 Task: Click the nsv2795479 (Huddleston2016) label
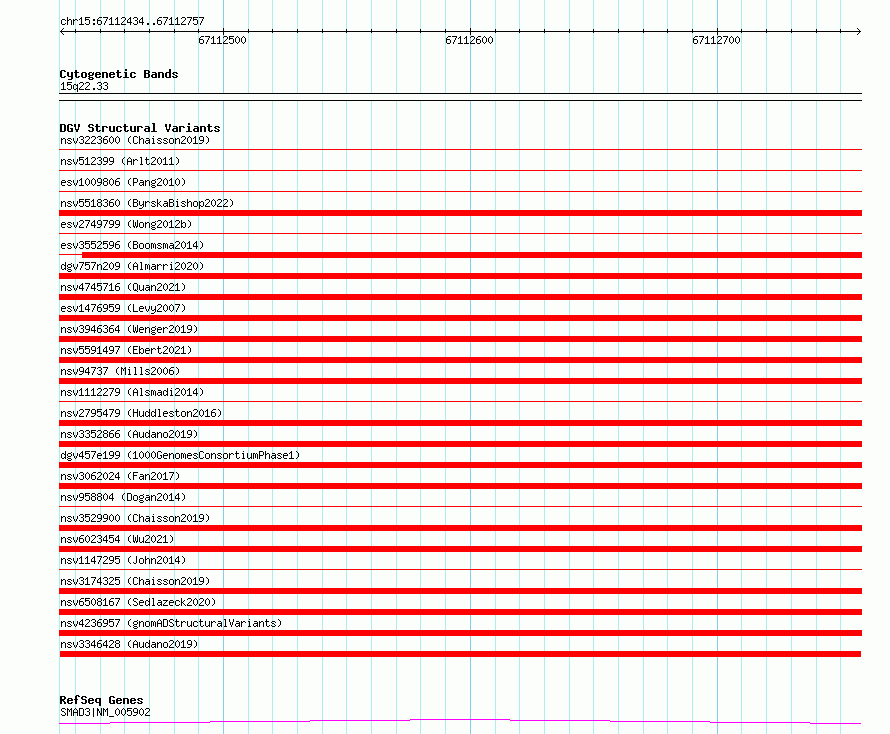(x=141, y=413)
